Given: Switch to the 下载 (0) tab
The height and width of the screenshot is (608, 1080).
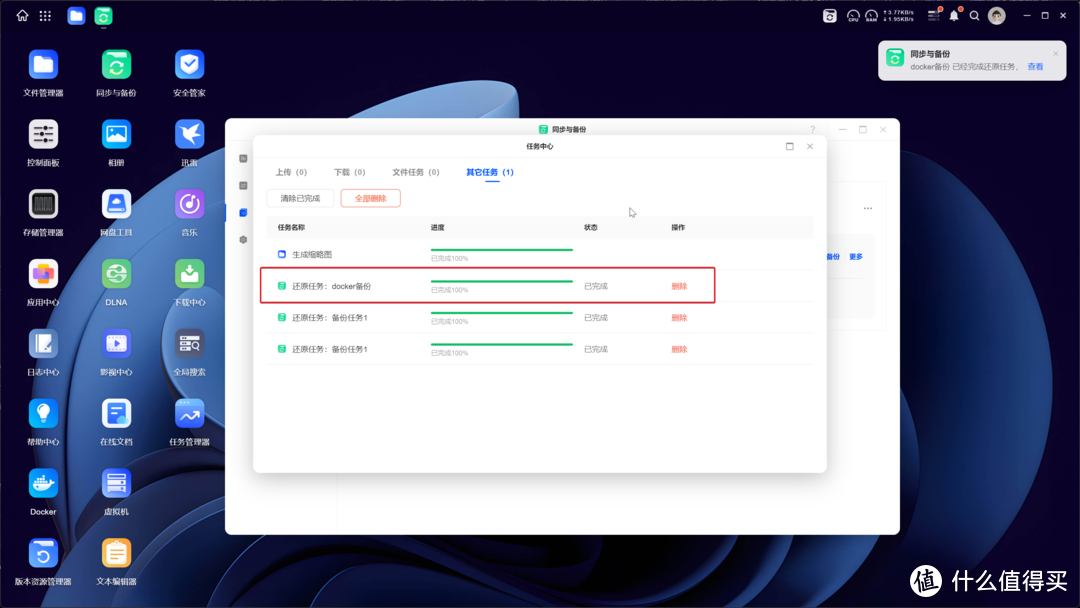Looking at the screenshot, I should point(349,172).
